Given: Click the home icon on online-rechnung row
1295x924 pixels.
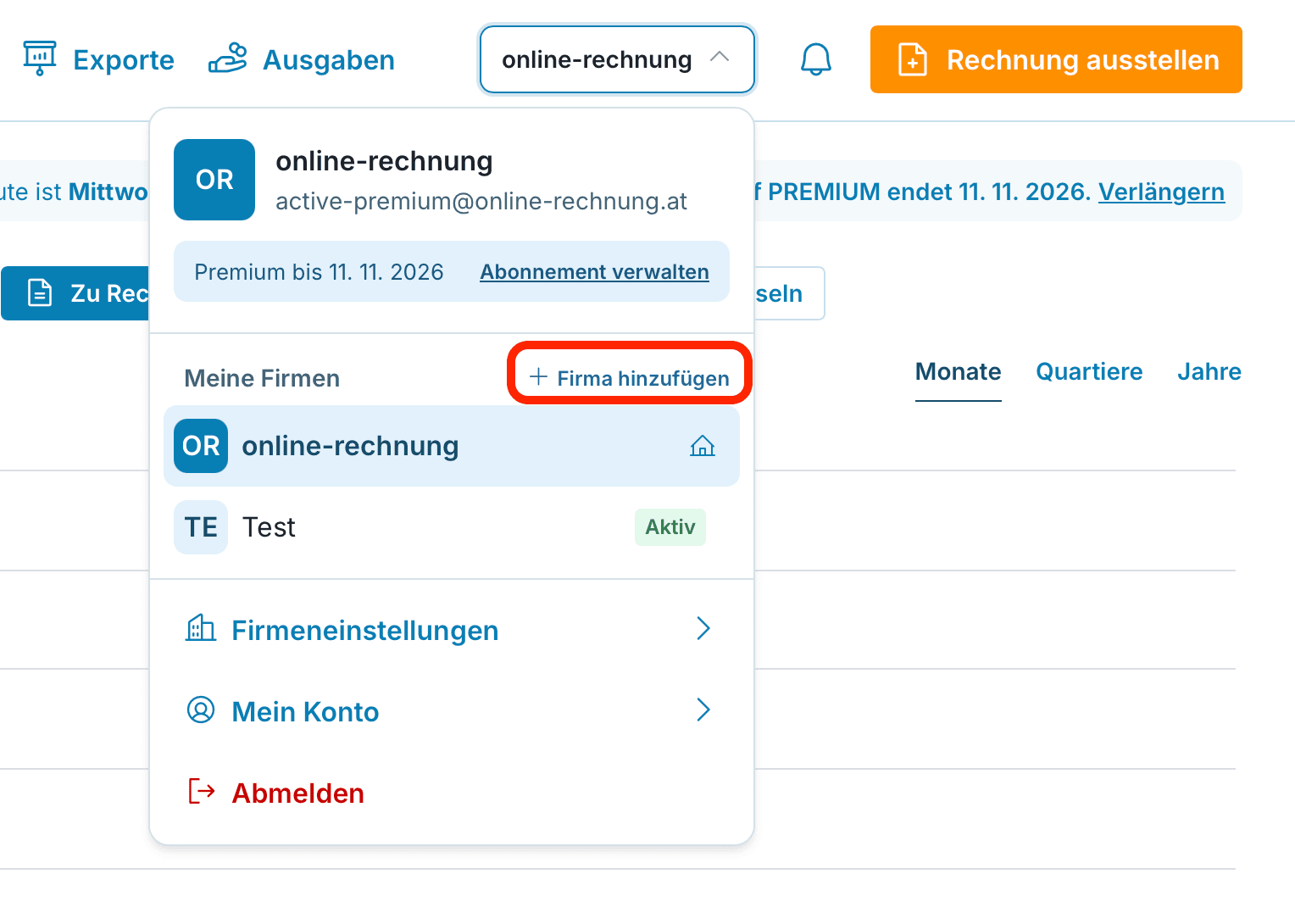Looking at the screenshot, I should [x=703, y=446].
